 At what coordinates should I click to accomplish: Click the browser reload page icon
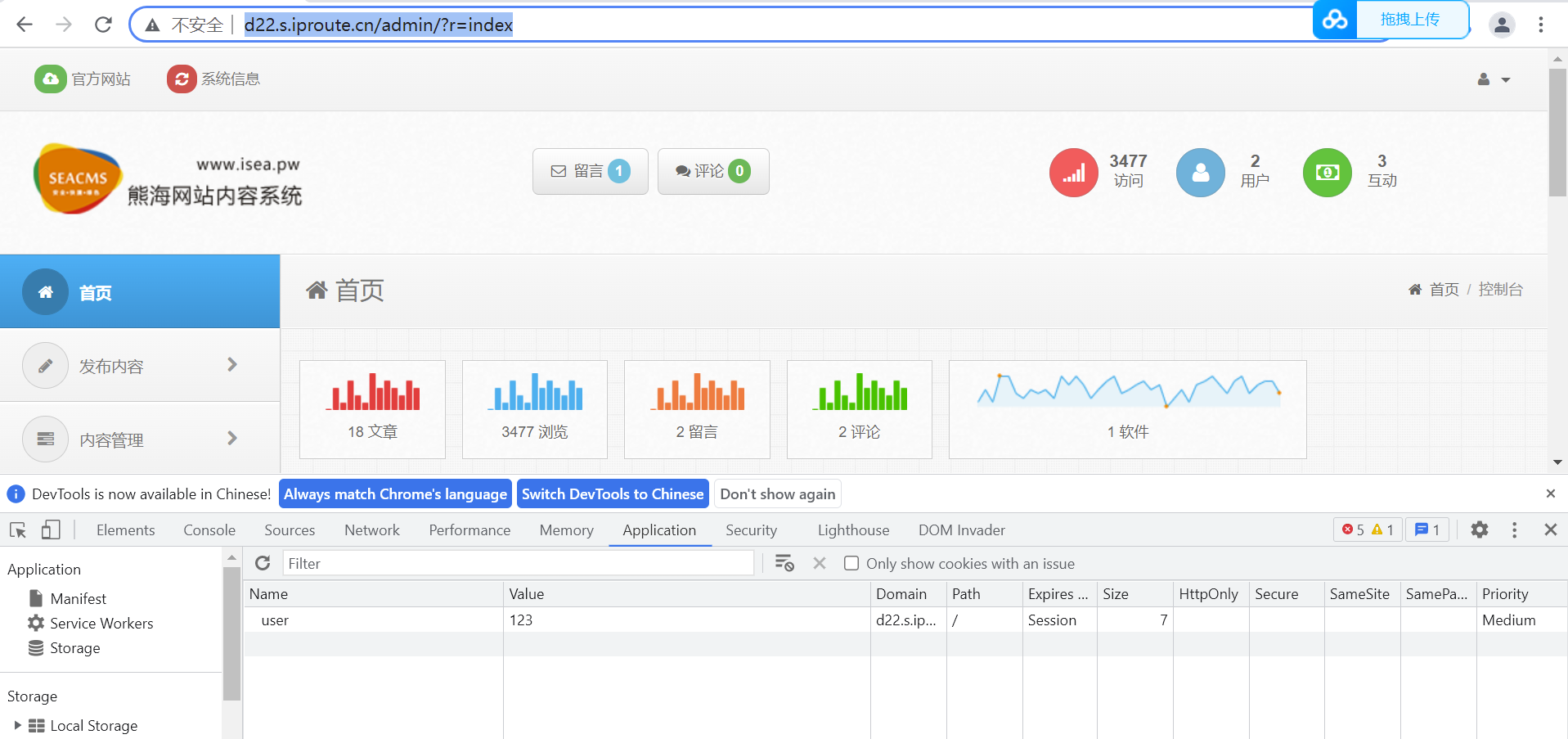[x=103, y=25]
